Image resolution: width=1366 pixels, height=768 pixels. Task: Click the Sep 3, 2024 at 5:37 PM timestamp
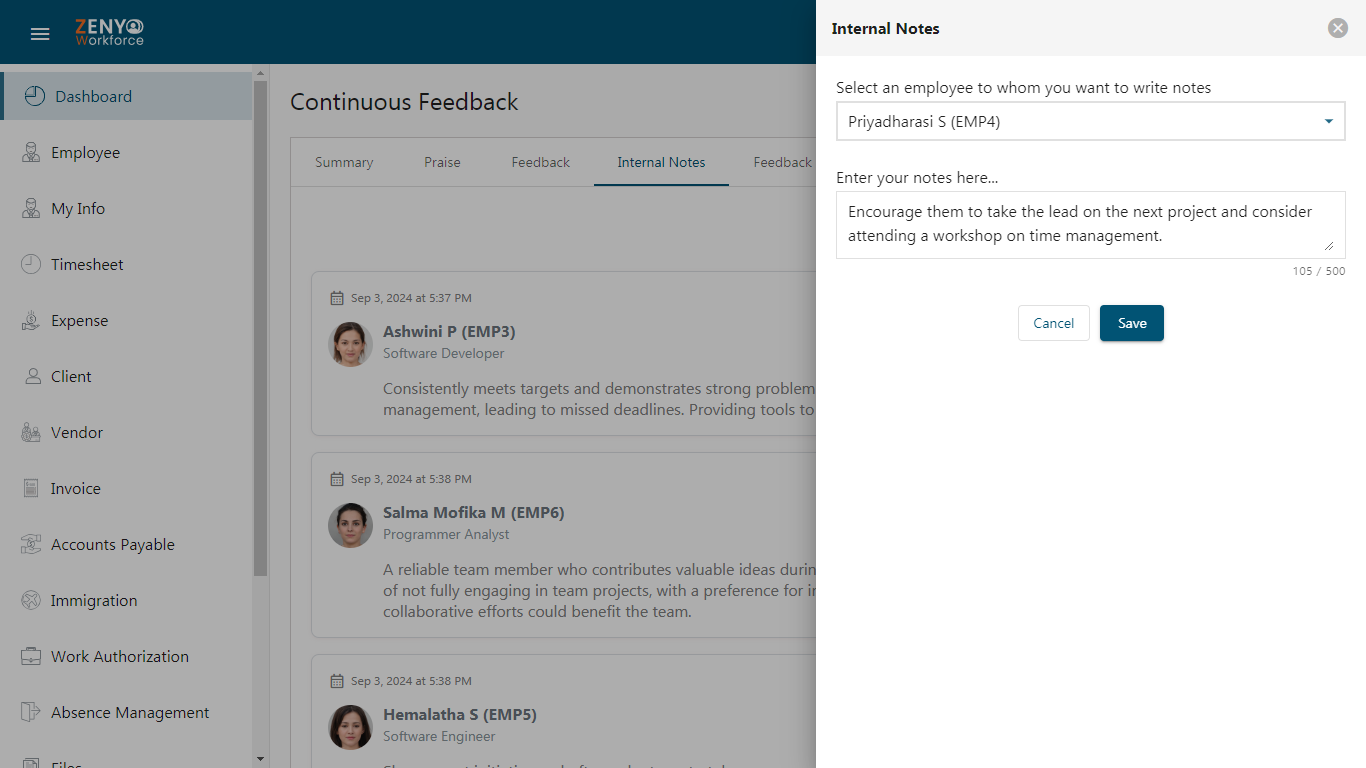click(x=411, y=298)
